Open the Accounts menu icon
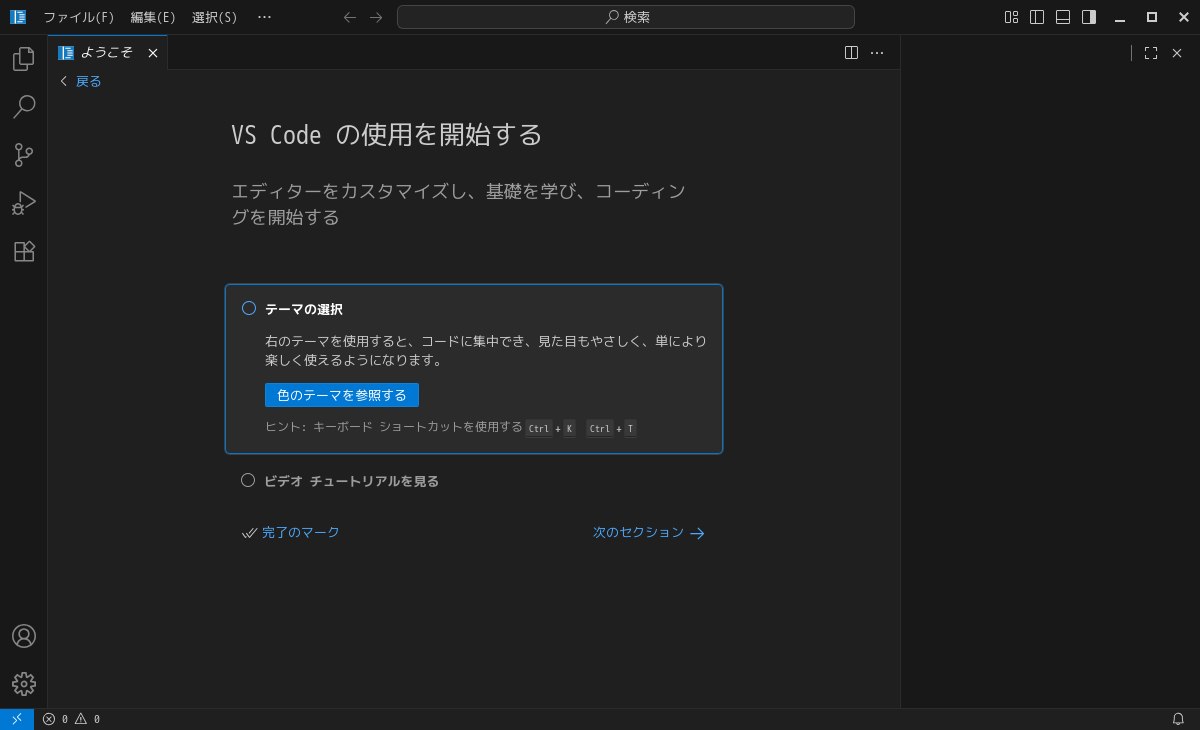Screen dimensions: 1200x730 [24, 636]
